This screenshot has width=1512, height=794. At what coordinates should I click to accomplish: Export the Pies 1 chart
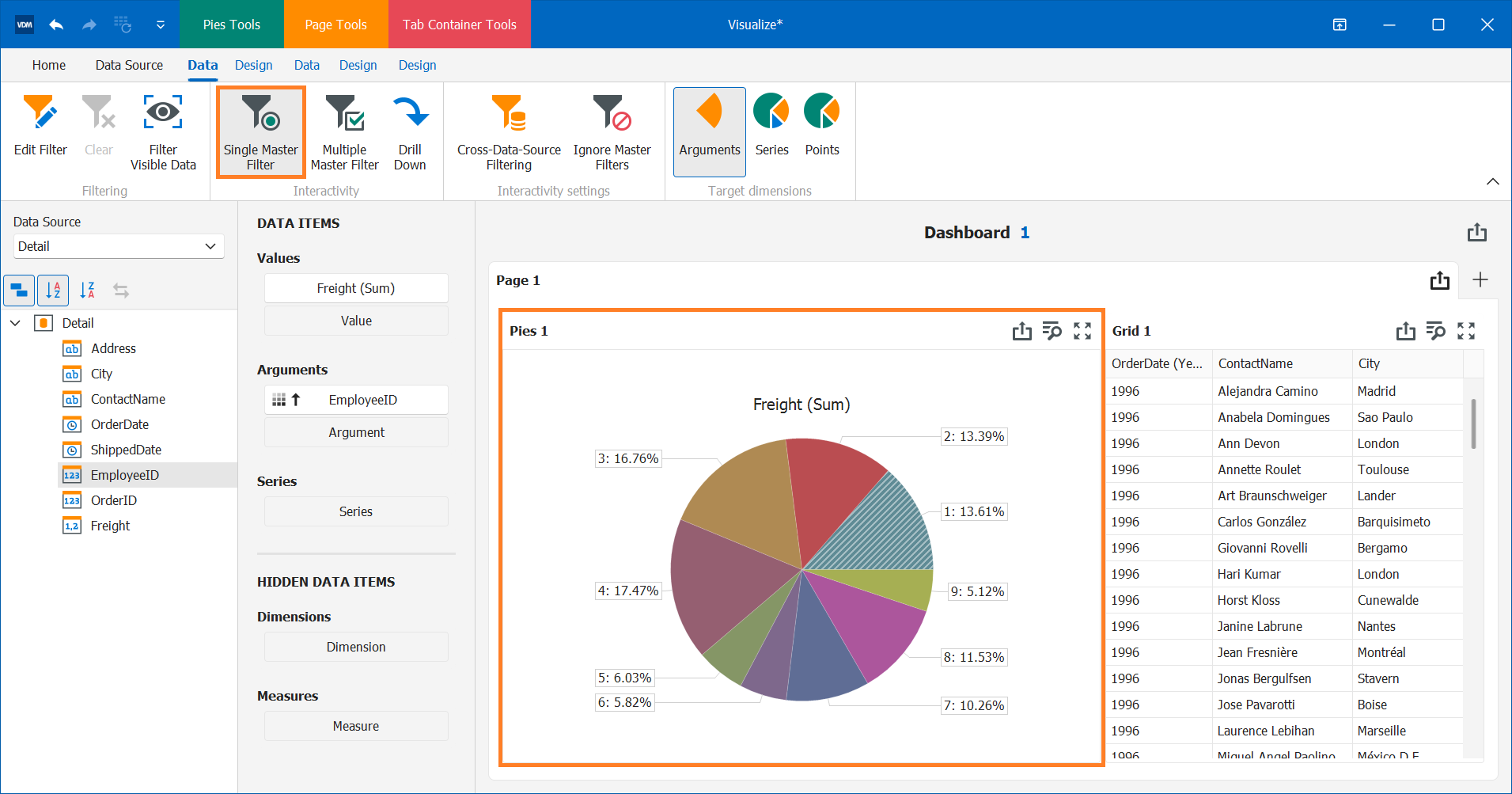click(x=1021, y=331)
